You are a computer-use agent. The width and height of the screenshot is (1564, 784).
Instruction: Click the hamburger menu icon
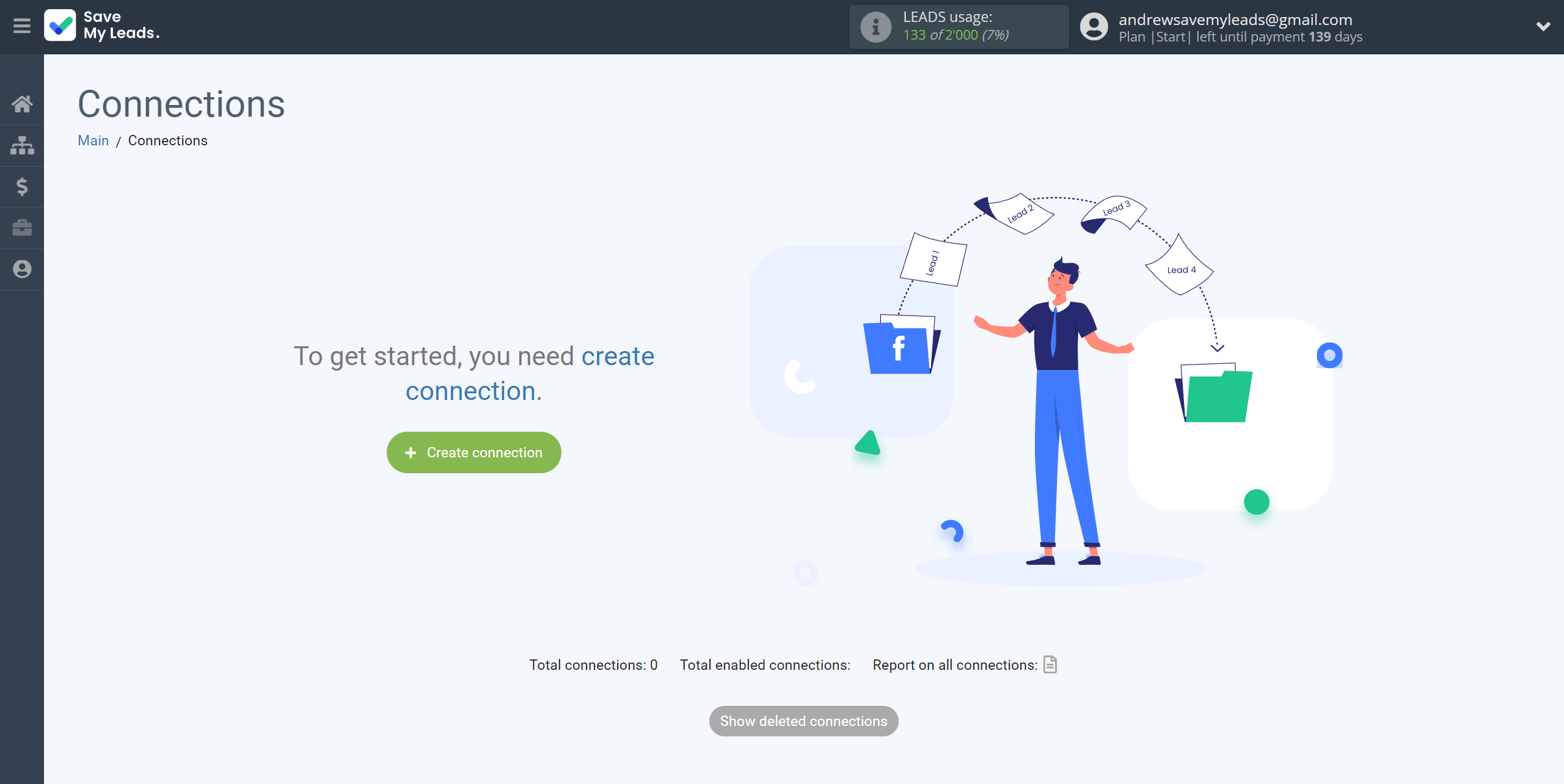[22, 25]
